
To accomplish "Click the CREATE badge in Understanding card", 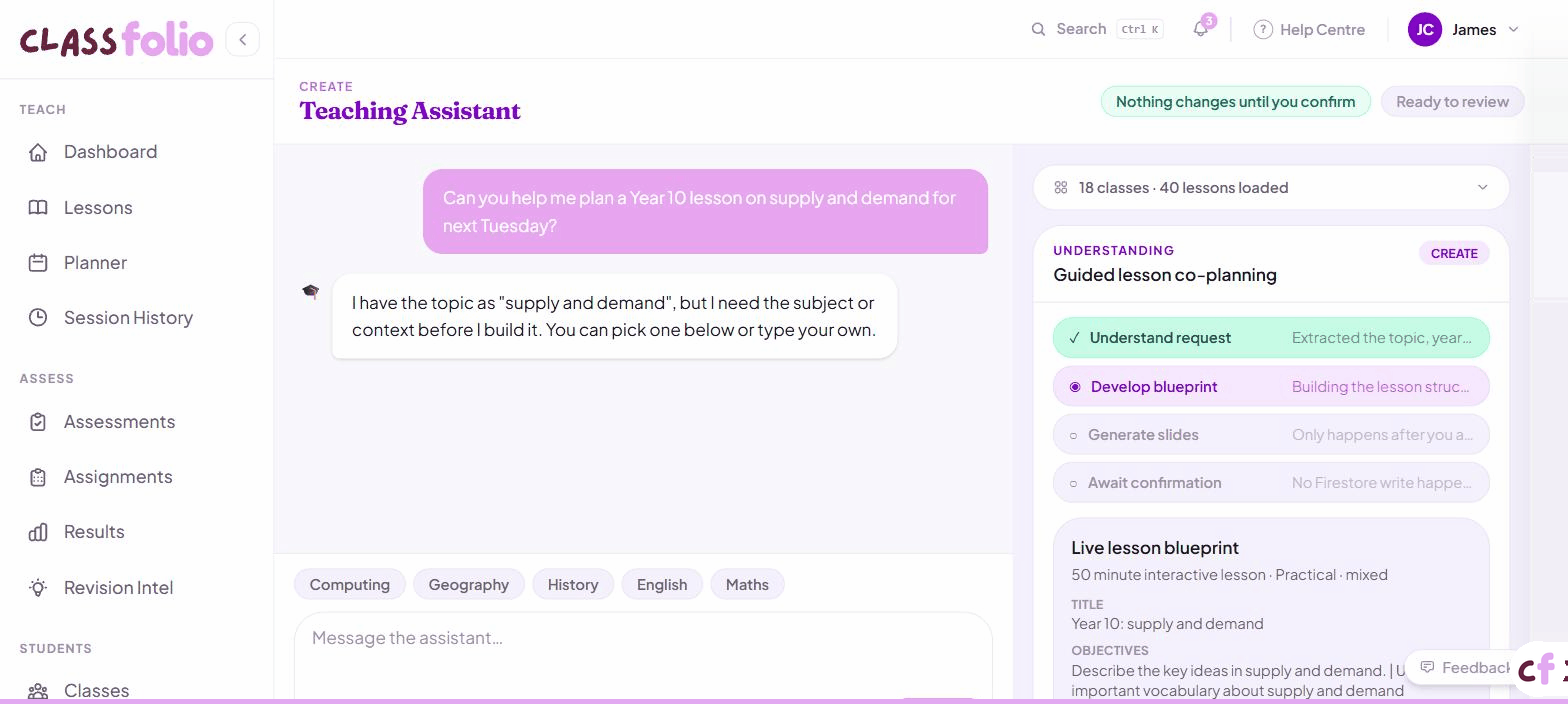I will pyautogui.click(x=1454, y=253).
